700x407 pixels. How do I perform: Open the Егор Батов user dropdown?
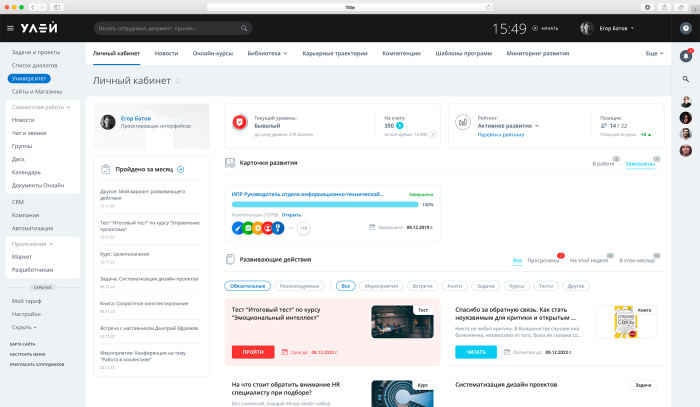point(614,28)
